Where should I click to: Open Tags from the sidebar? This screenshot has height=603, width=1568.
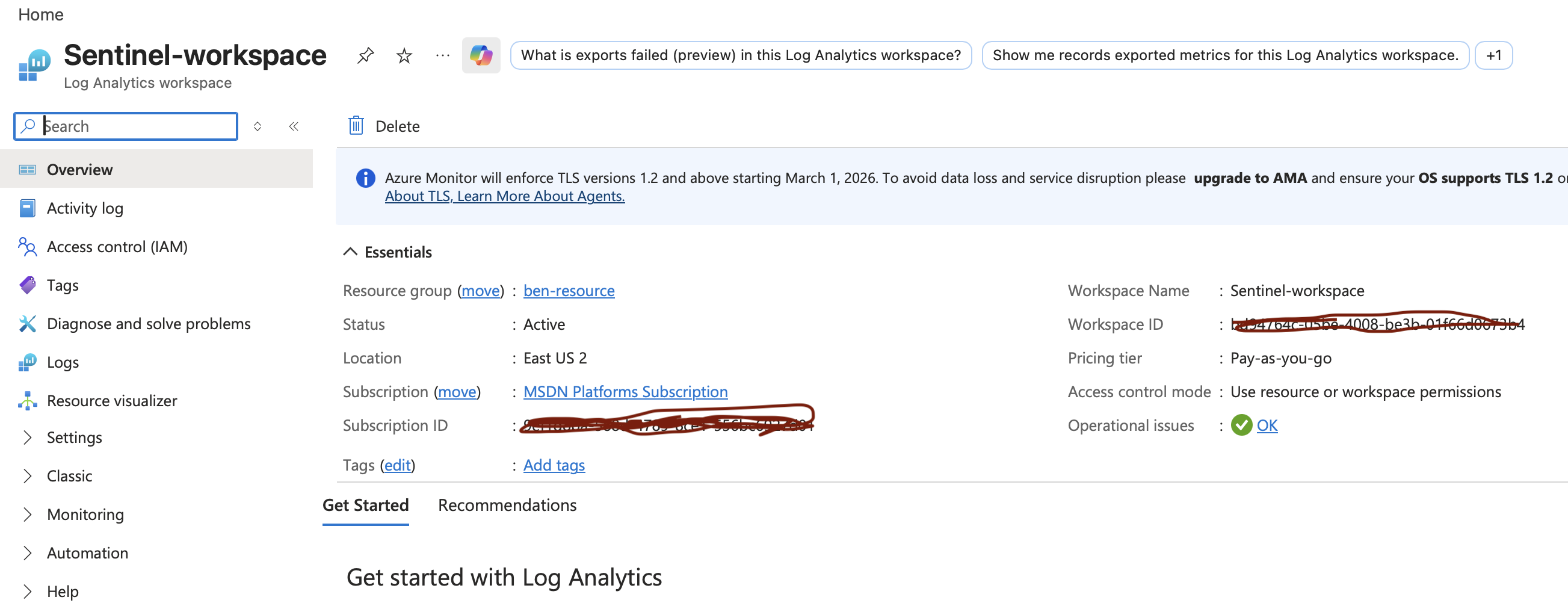(x=63, y=285)
